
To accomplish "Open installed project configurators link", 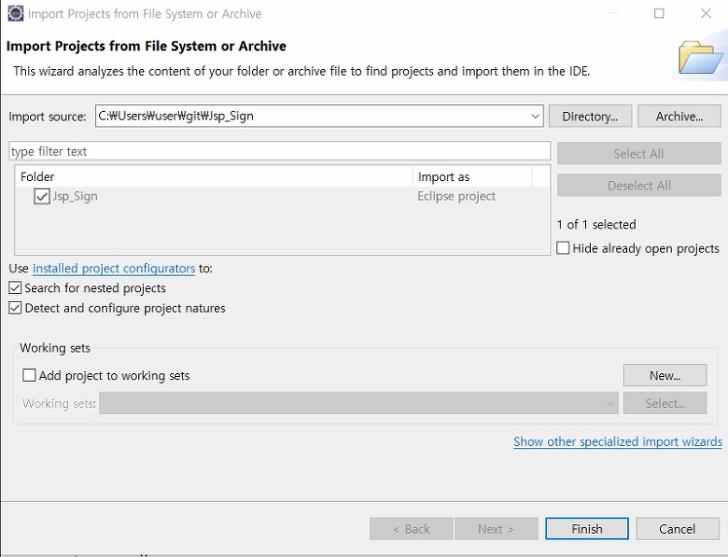I will 114,268.
